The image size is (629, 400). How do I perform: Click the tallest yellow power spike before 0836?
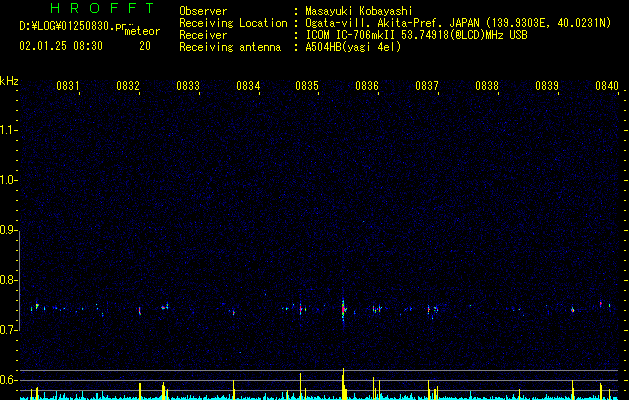343,384
